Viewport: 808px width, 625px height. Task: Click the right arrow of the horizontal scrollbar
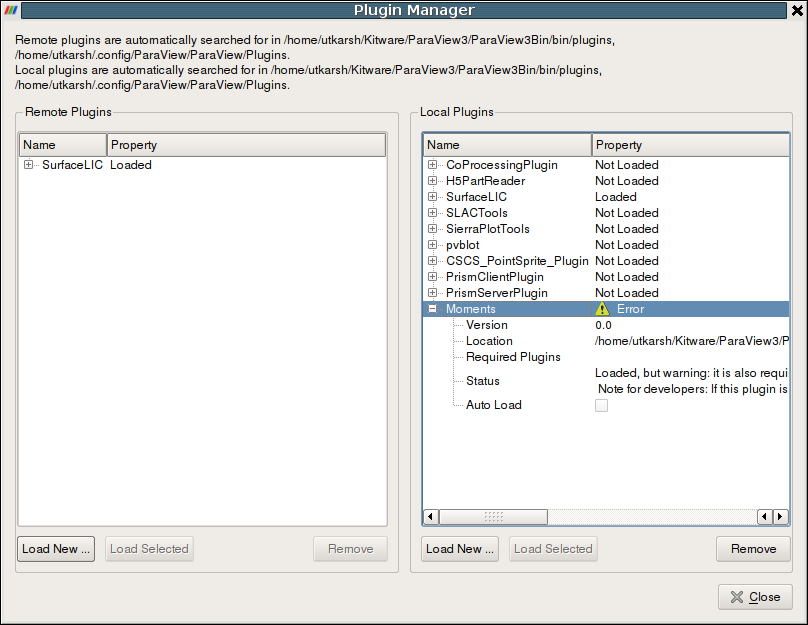(780, 516)
